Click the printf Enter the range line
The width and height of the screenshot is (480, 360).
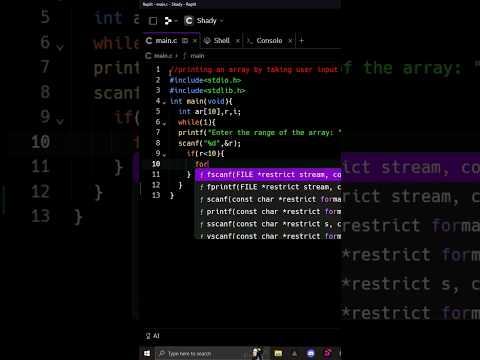[x=259, y=133]
